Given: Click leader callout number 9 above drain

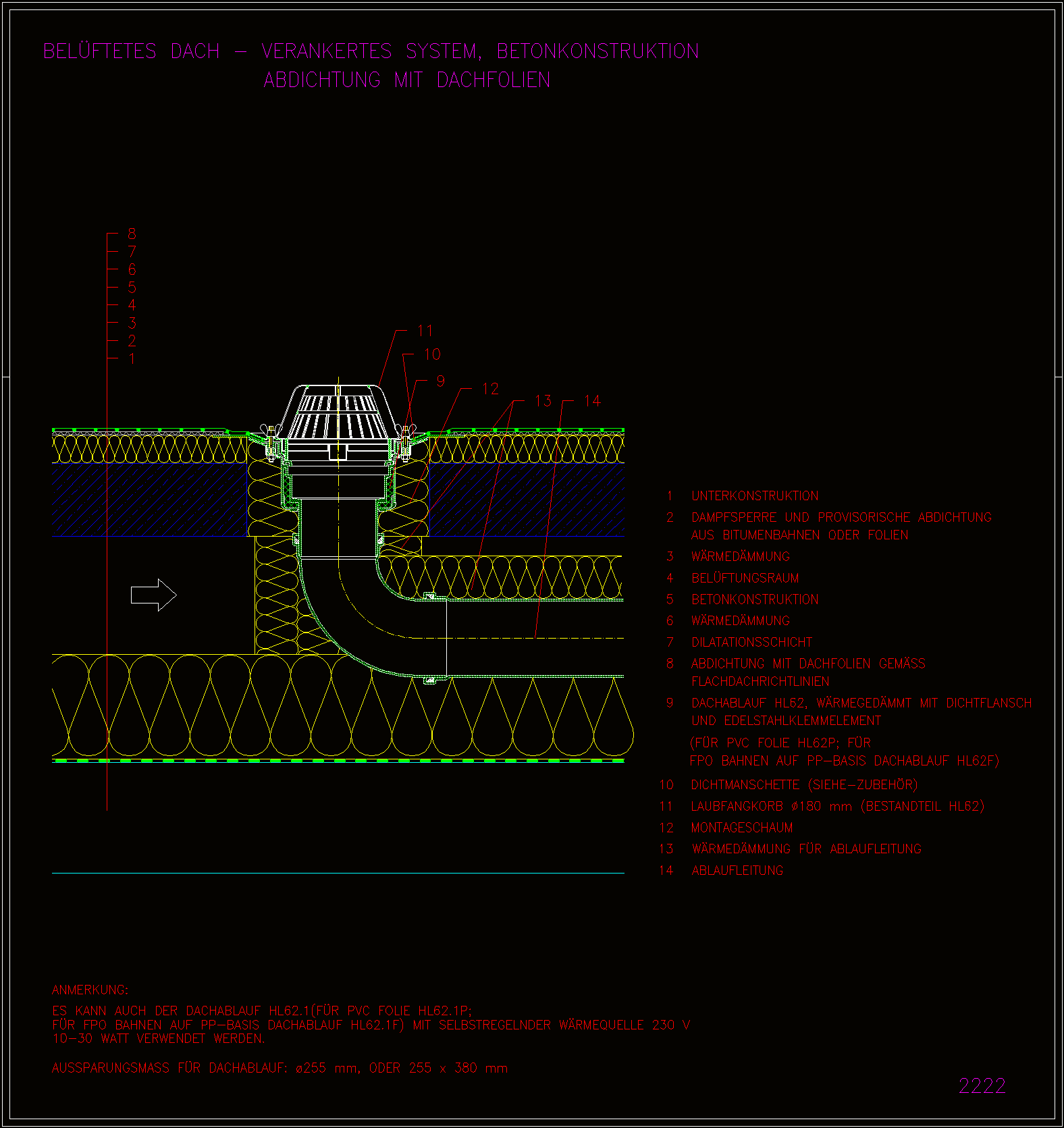Looking at the screenshot, I should [440, 381].
